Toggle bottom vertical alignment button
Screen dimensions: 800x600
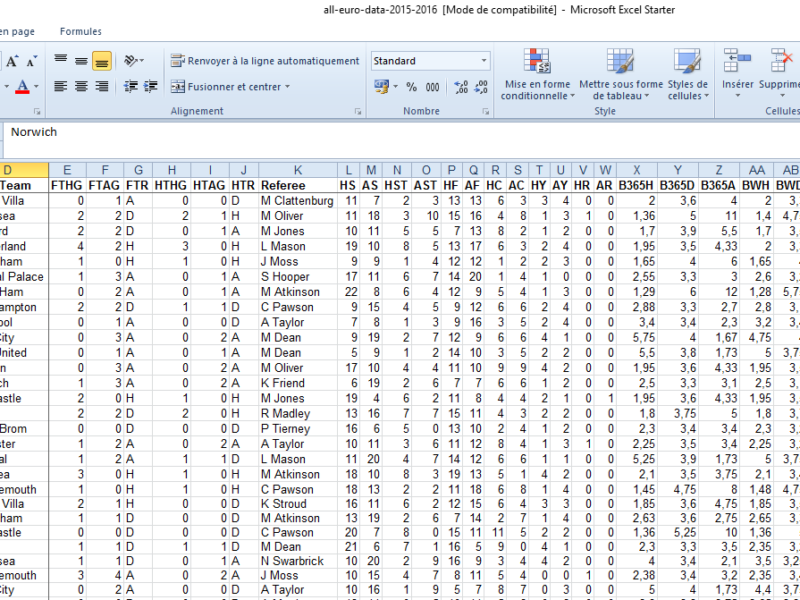point(102,62)
